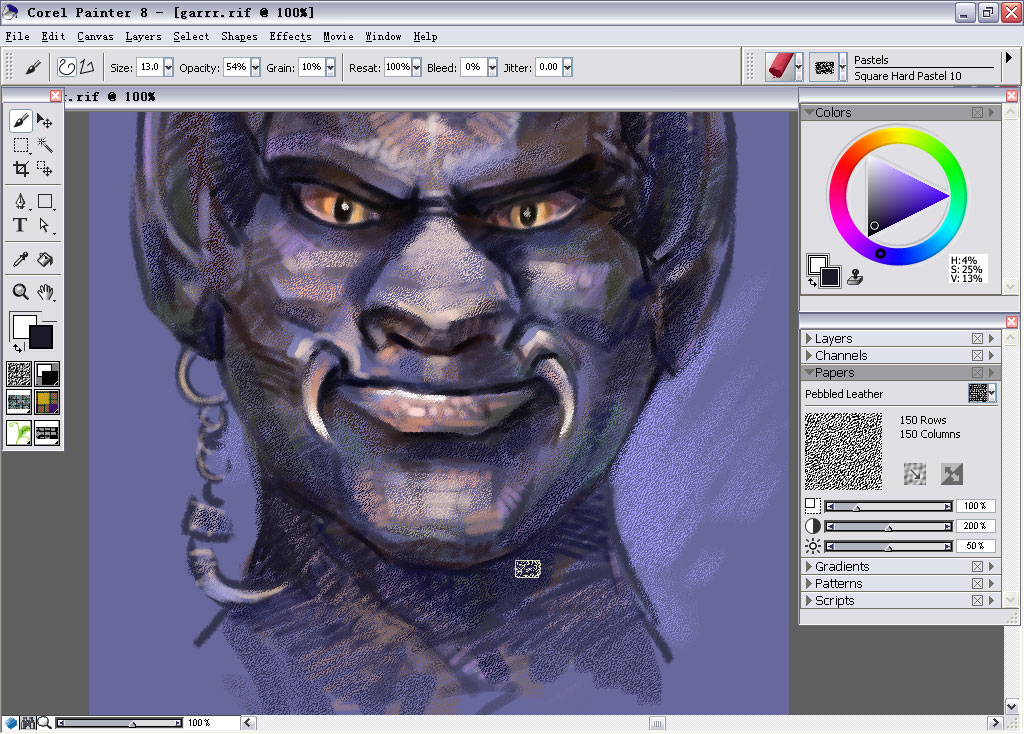Open the Effects menu
This screenshot has height=734, width=1024.
pyautogui.click(x=290, y=37)
